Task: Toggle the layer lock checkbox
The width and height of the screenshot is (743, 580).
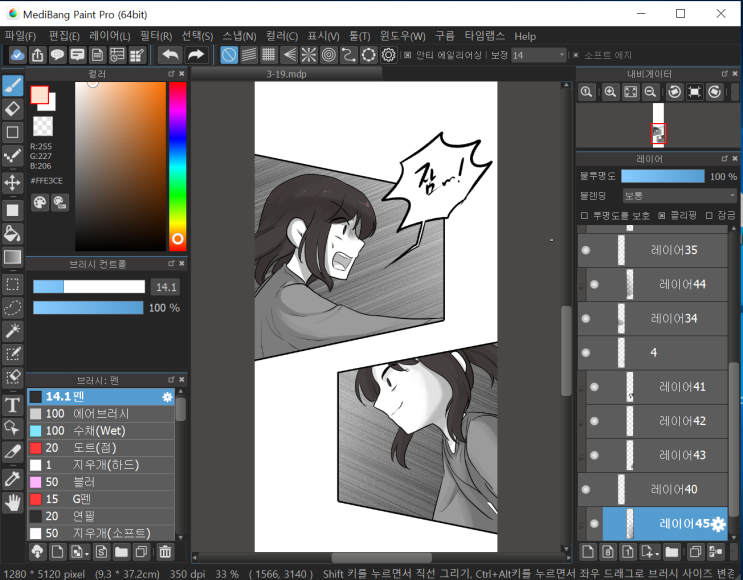Action: [x=709, y=216]
